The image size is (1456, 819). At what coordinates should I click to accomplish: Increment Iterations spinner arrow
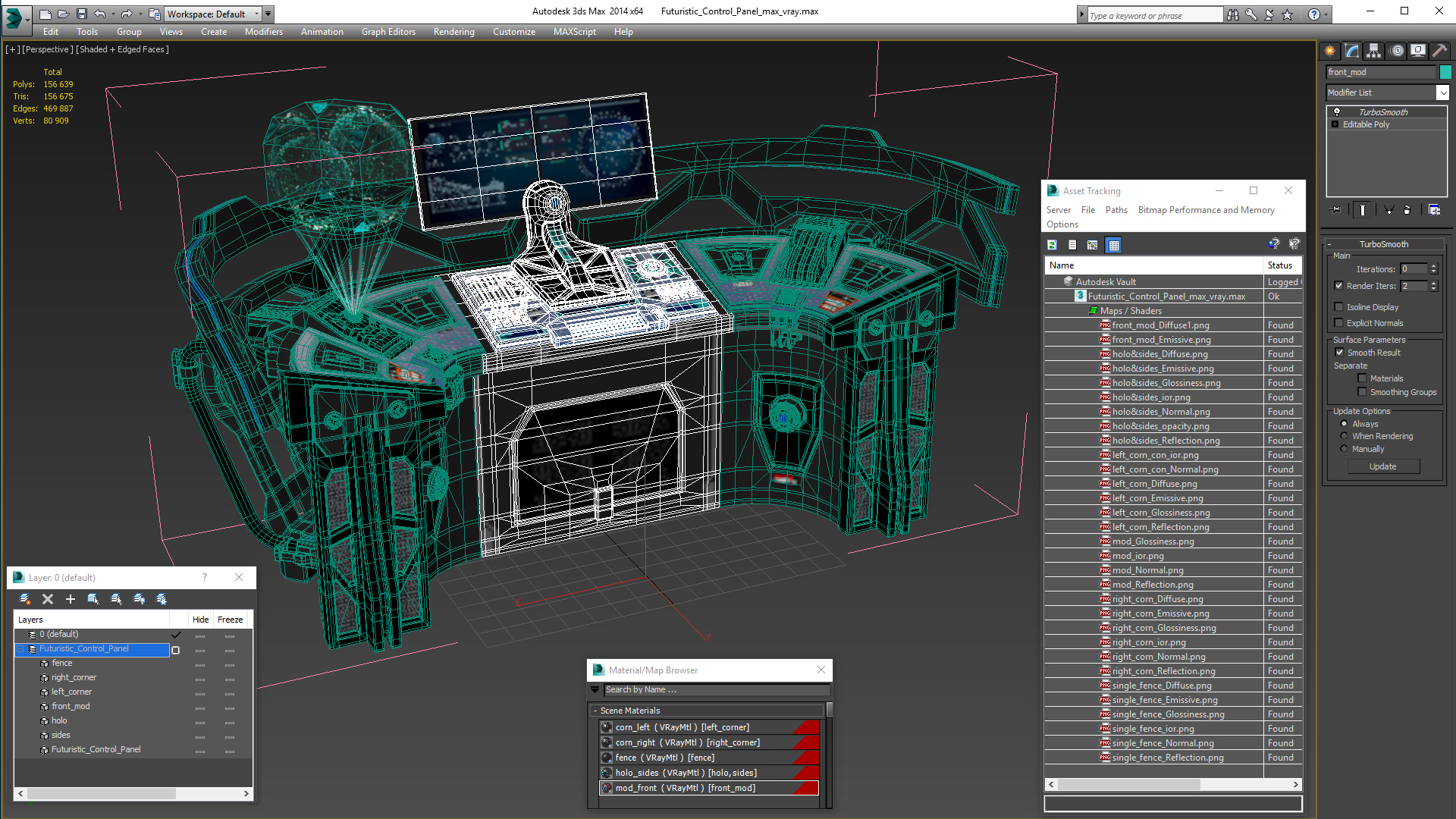tap(1434, 266)
